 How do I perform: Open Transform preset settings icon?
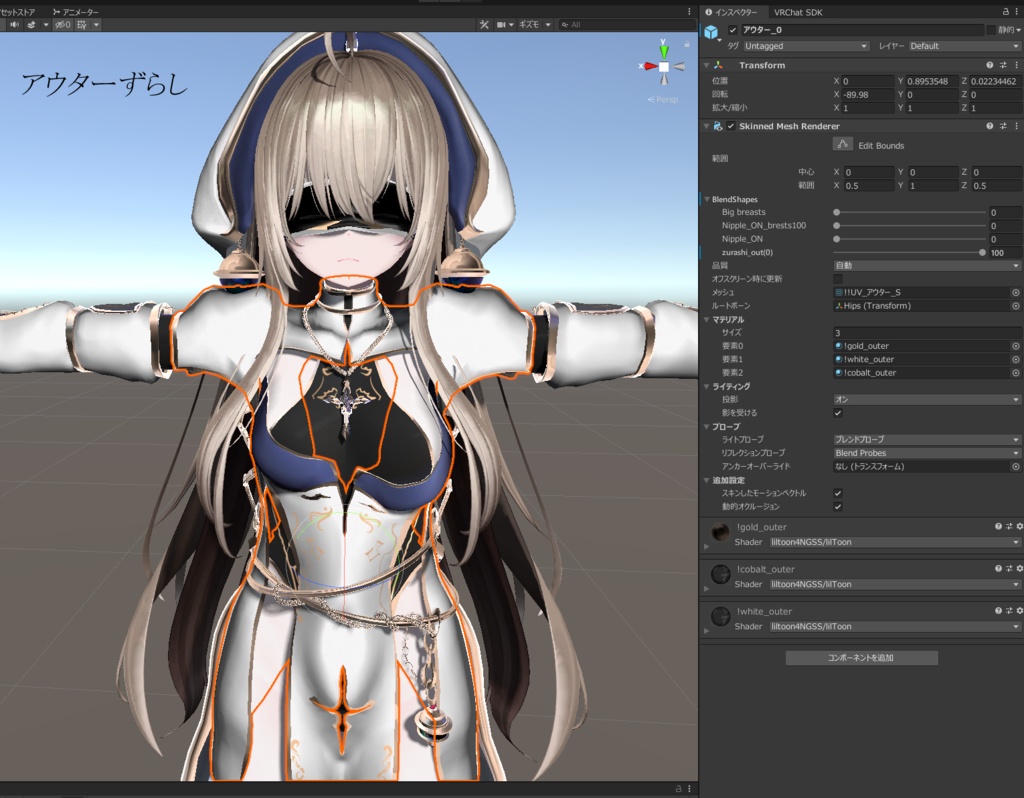pos(1003,65)
